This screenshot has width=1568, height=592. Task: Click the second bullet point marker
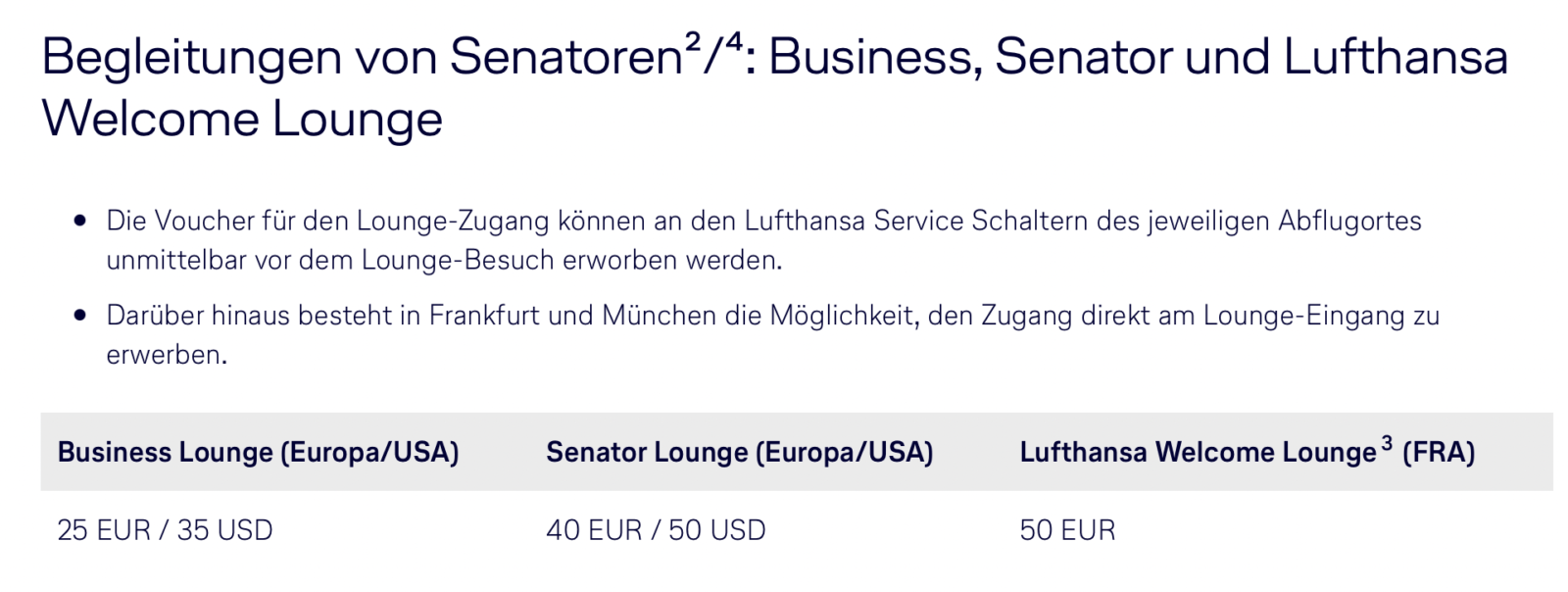coord(80,317)
